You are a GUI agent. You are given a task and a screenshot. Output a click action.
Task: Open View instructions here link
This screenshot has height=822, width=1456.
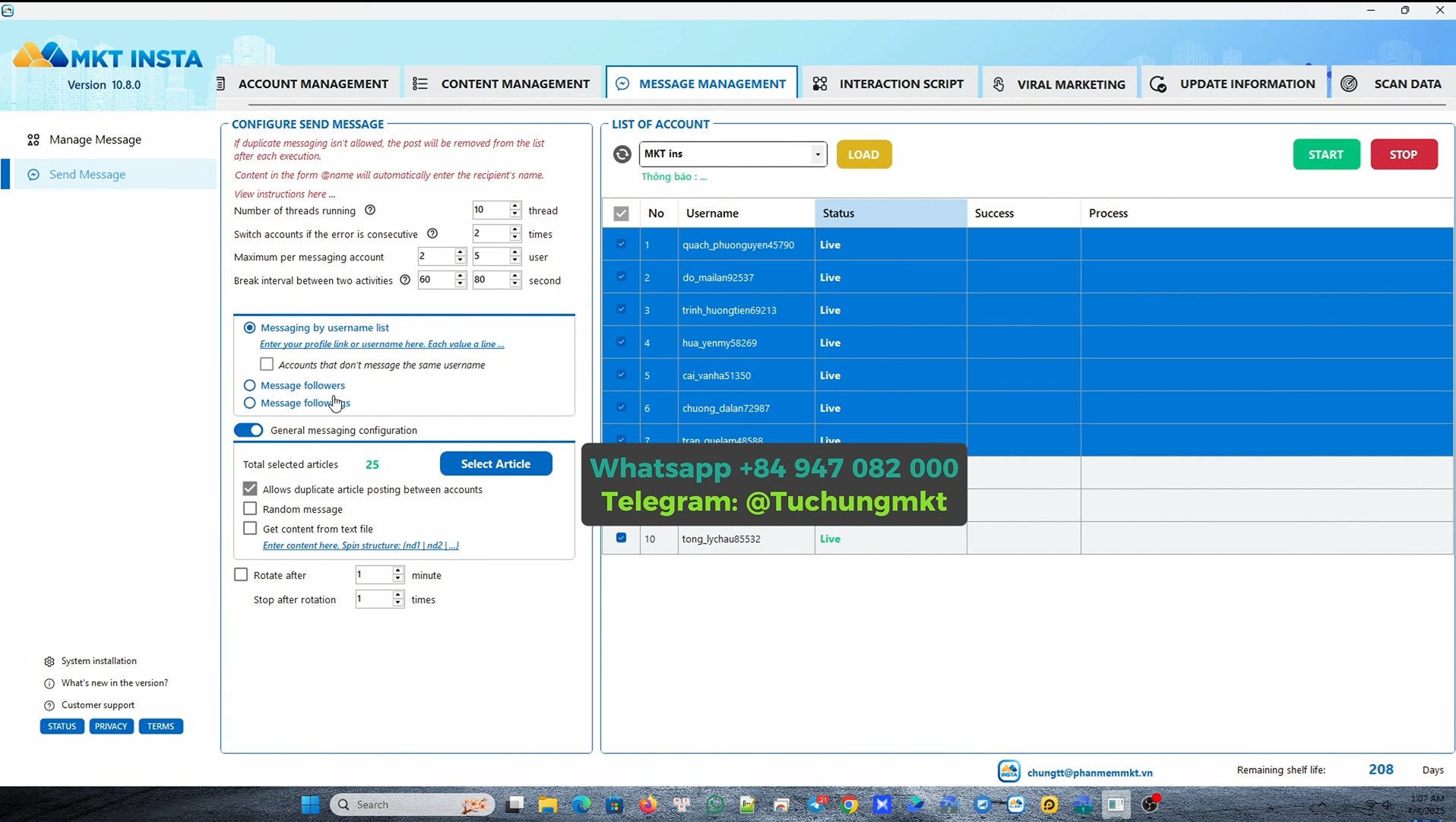284,194
